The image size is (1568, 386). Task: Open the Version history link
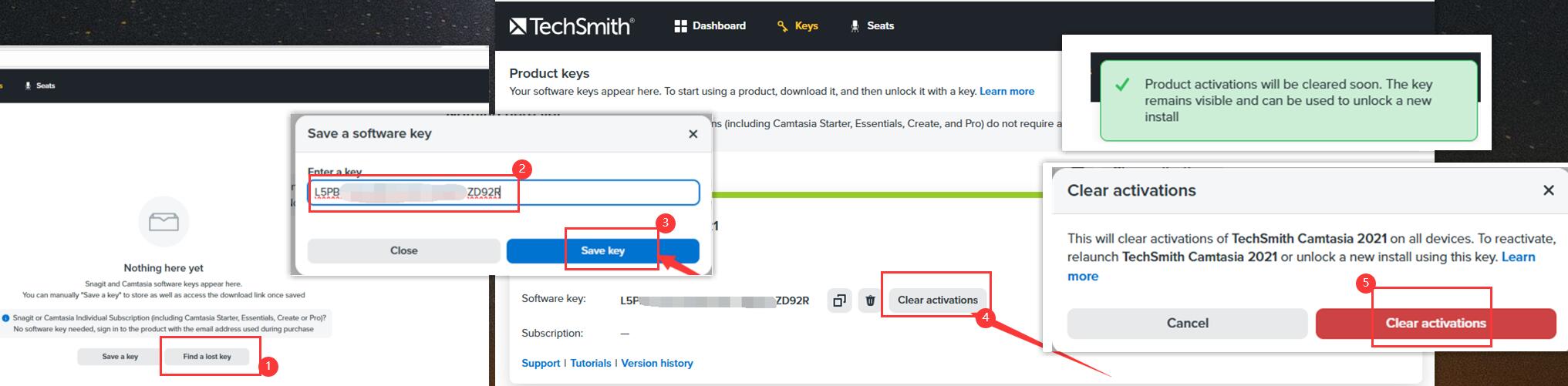656,363
